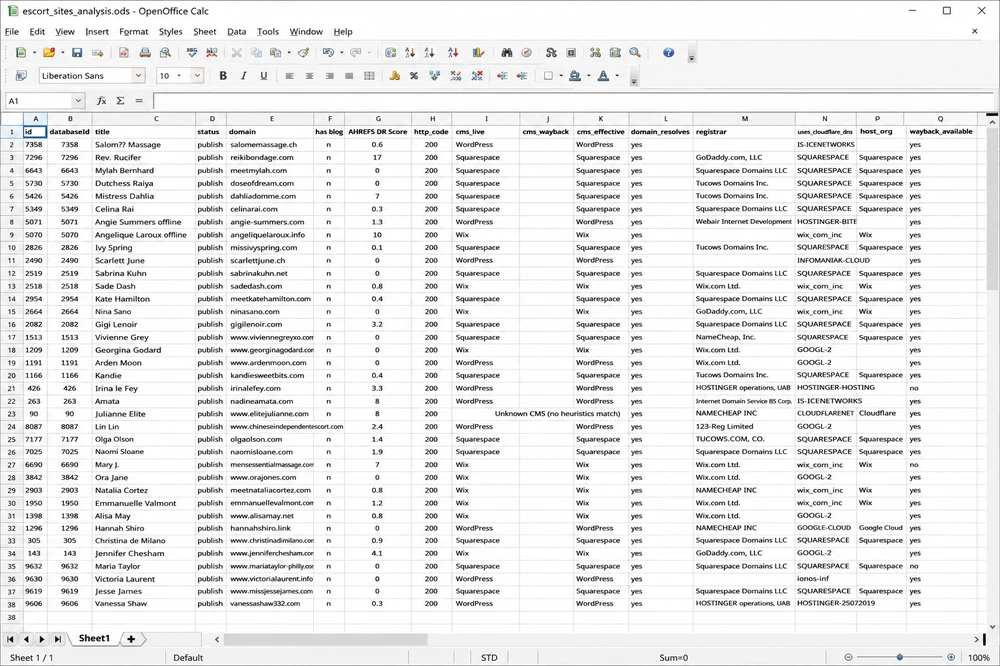Toggle AutoSpellcheck icon
This screenshot has width=1000, height=666.
211,53
